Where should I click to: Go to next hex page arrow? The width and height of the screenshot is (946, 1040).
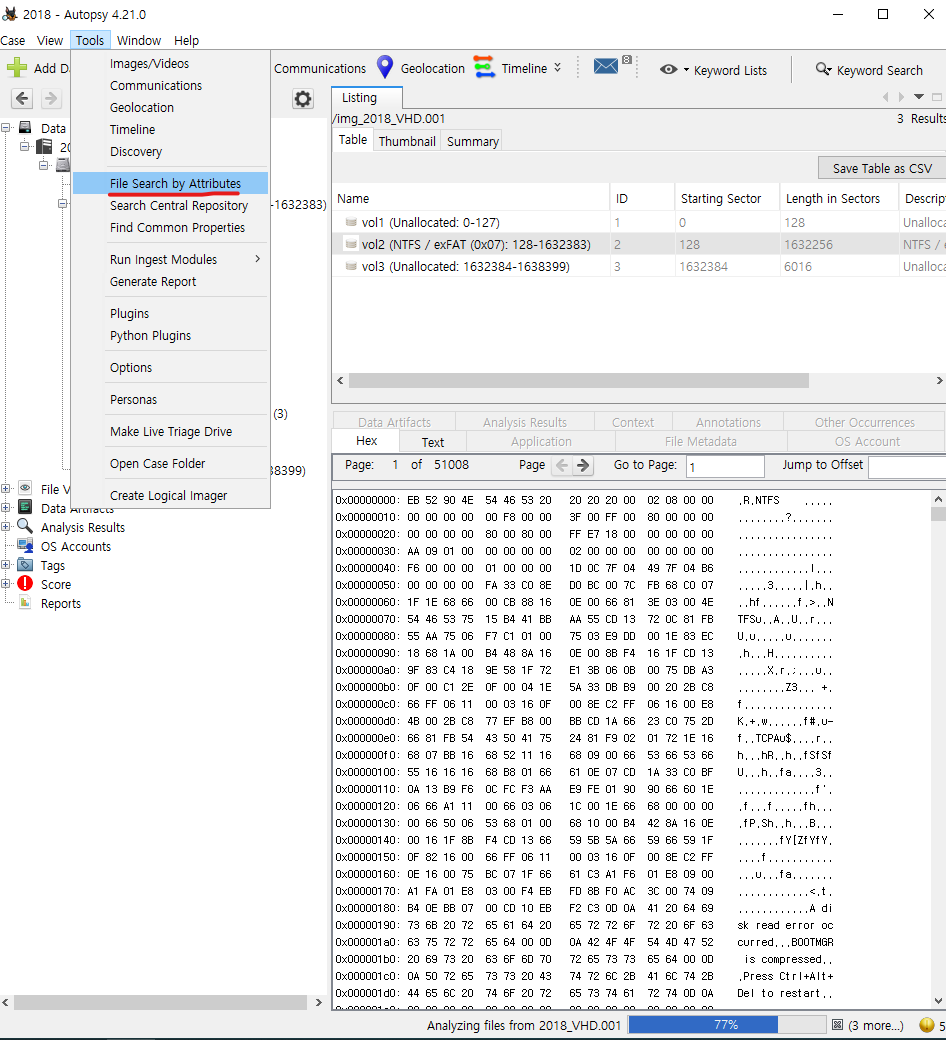click(583, 466)
